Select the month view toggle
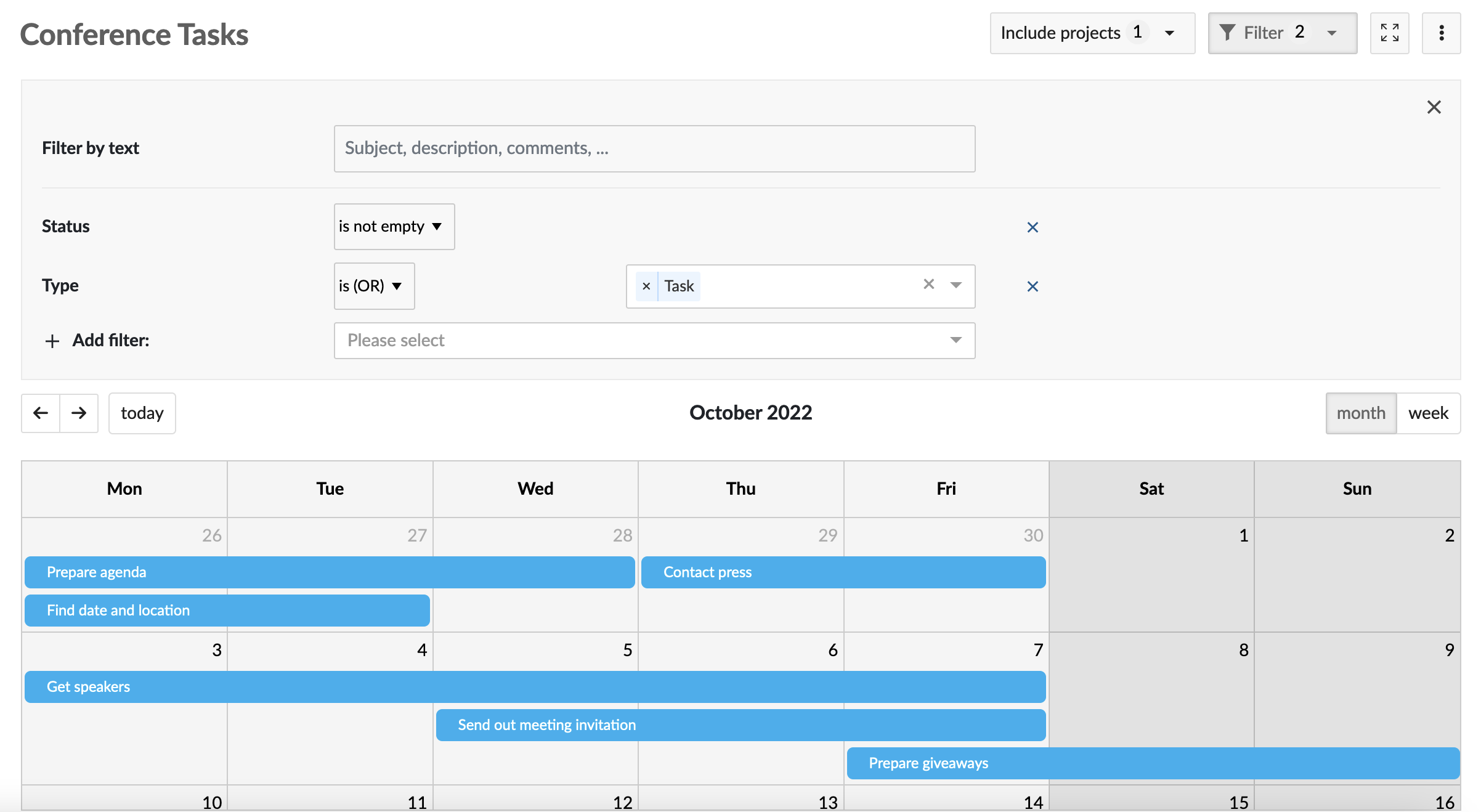The image size is (1481, 812). [x=1360, y=413]
